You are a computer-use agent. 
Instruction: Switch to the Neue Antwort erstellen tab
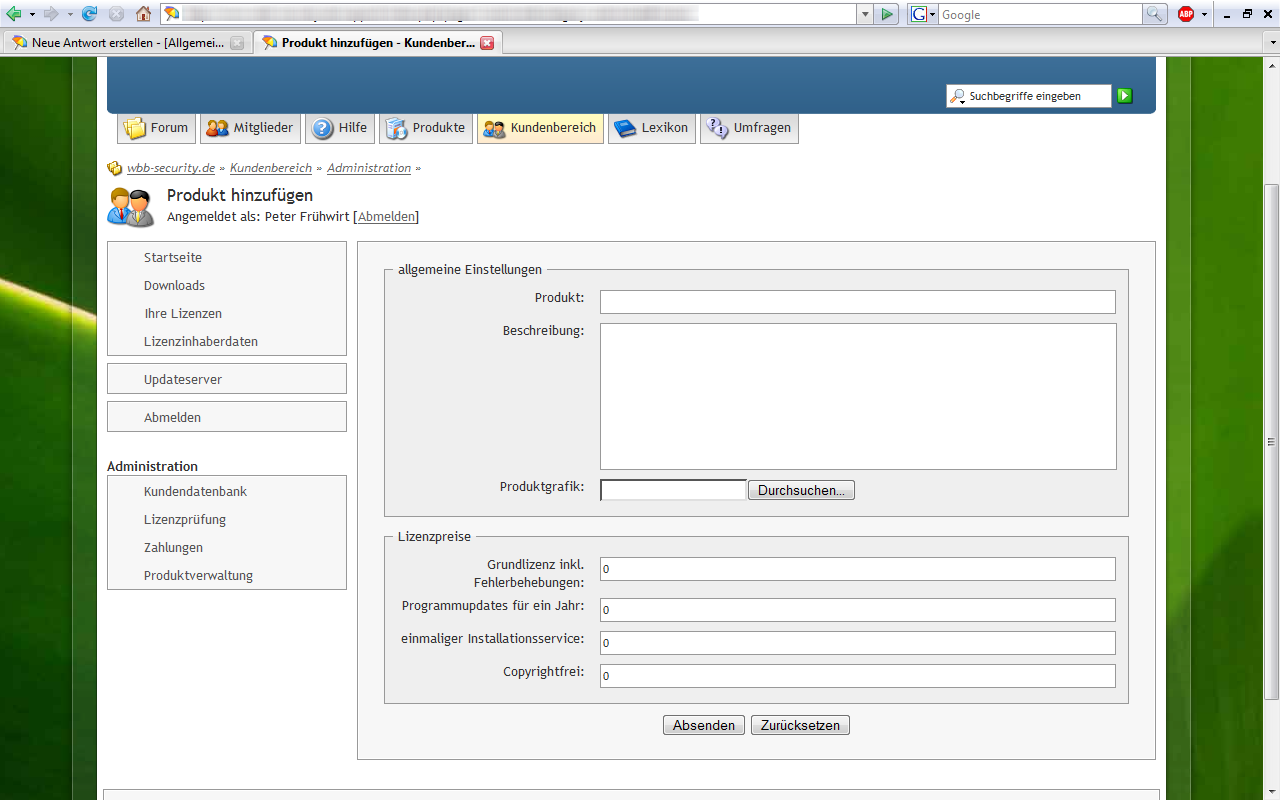tap(113, 43)
